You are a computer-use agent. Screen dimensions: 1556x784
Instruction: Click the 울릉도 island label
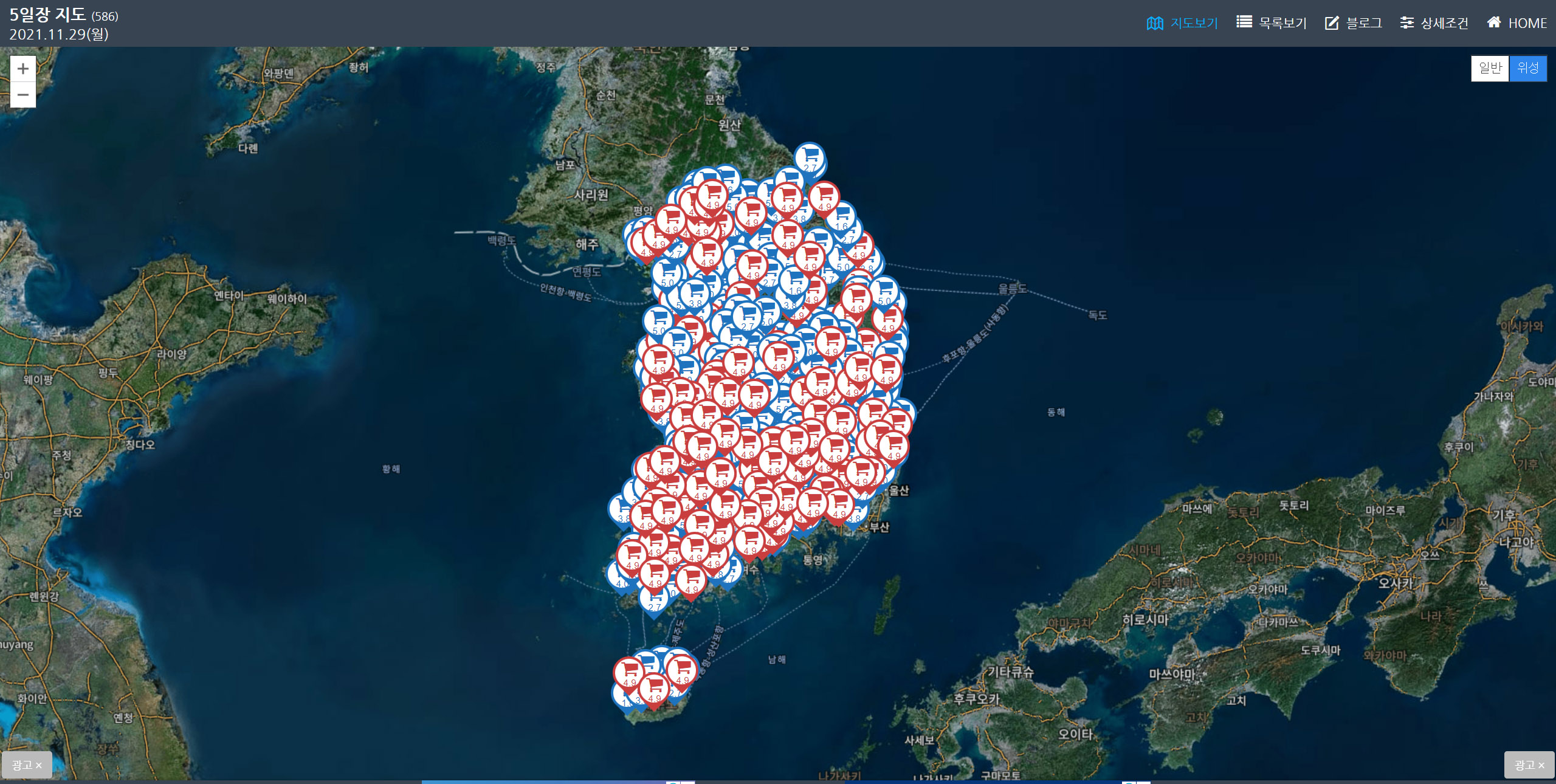click(x=1012, y=289)
